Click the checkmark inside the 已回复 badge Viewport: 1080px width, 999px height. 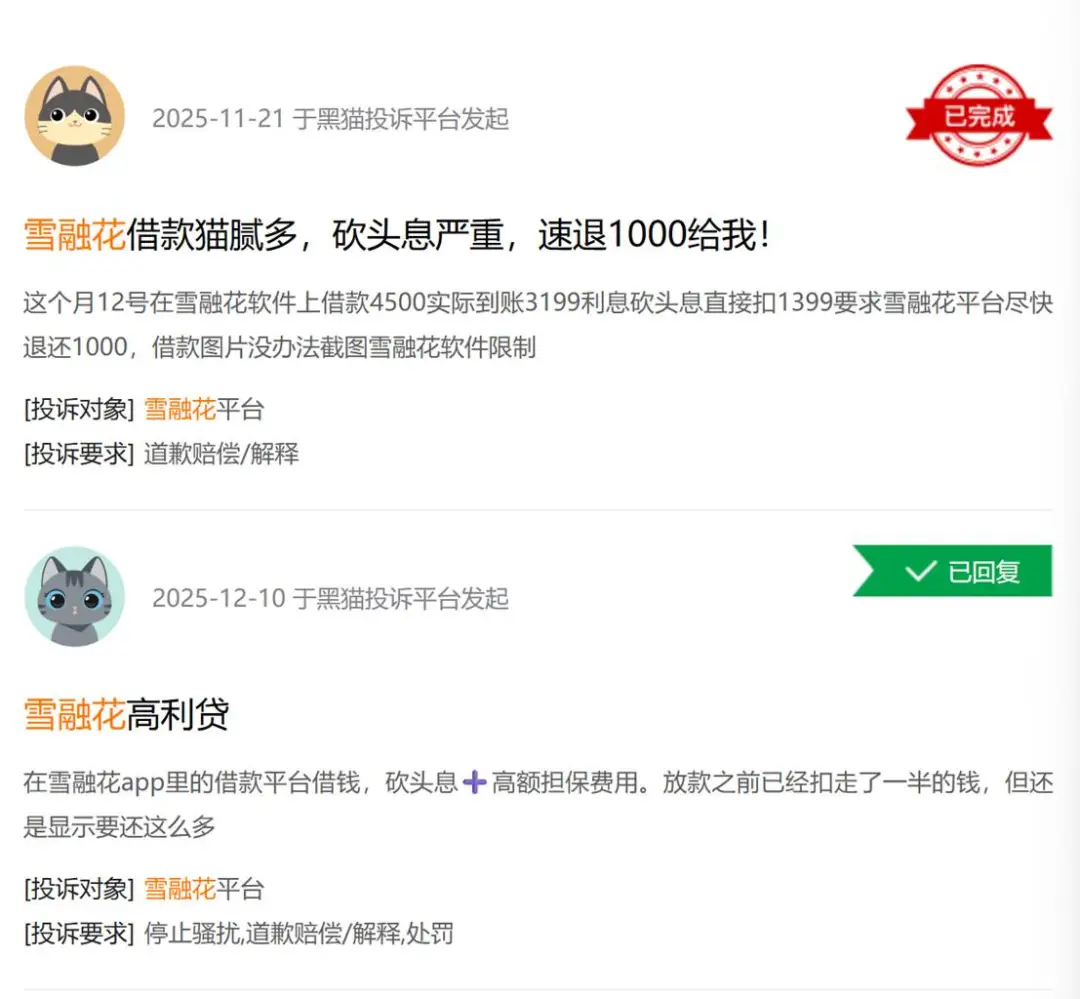[x=920, y=571]
